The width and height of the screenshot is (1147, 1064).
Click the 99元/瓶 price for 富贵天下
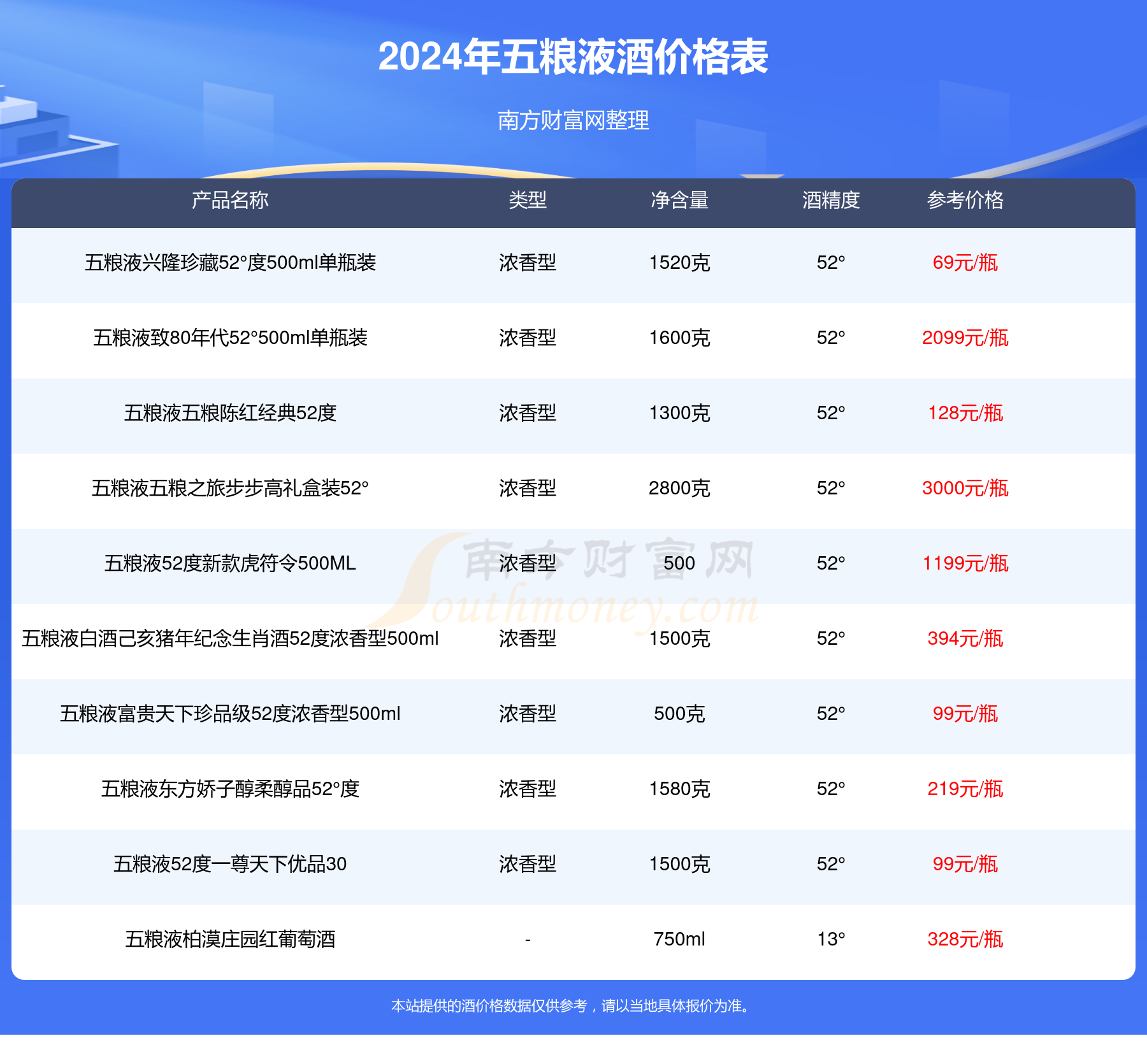pyautogui.click(x=965, y=714)
